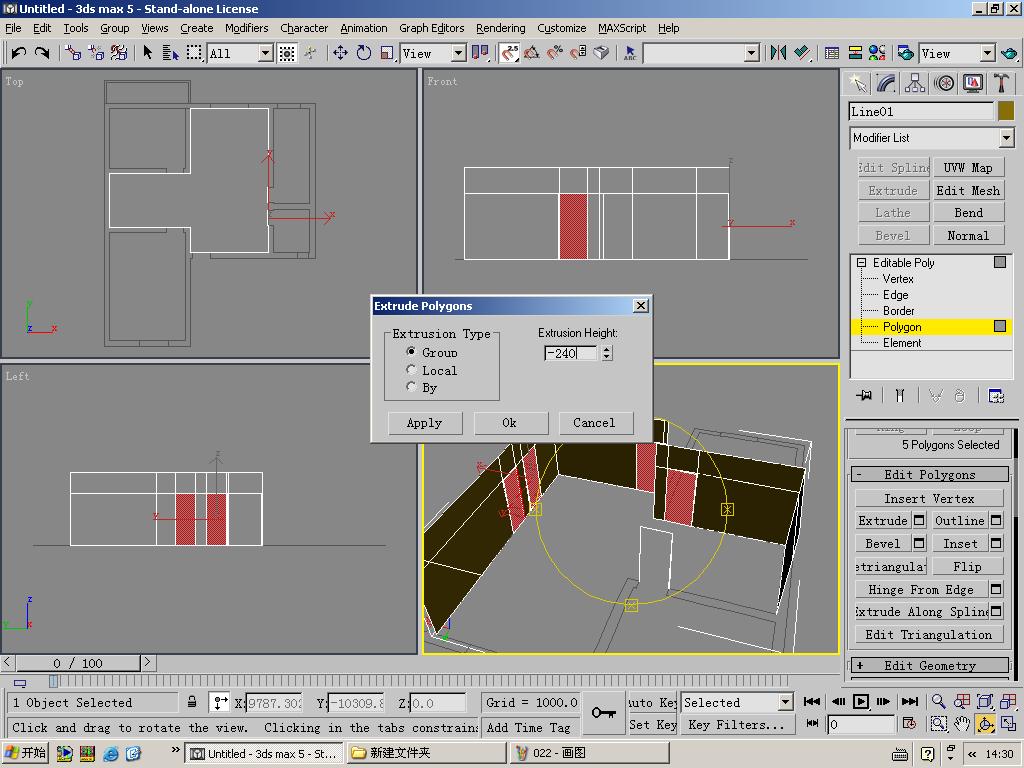Click the Play Animation button

tap(861, 701)
